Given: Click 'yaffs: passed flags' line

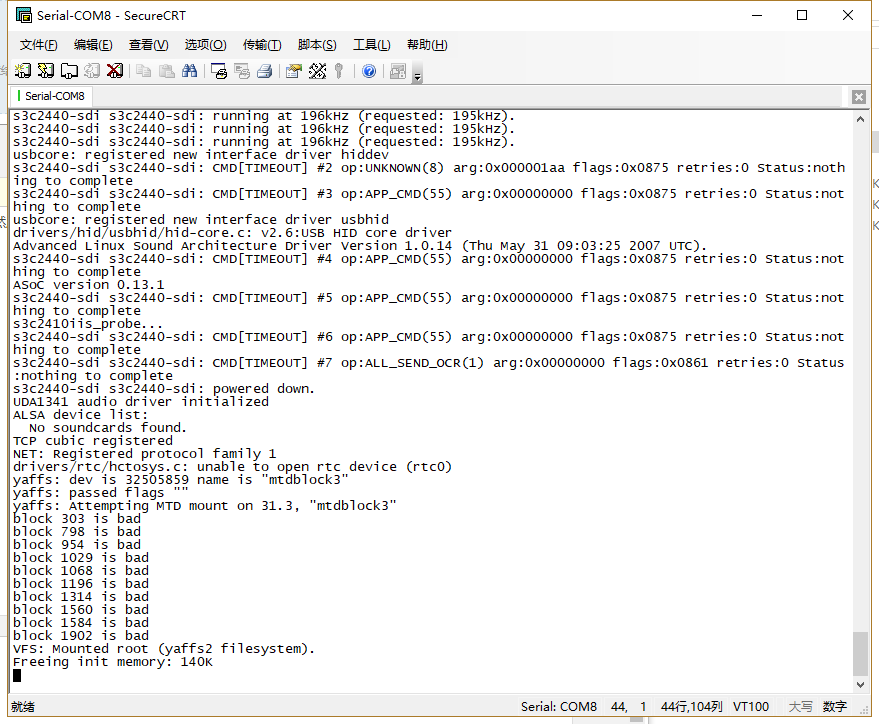Looking at the screenshot, I should tap(101, 493).
